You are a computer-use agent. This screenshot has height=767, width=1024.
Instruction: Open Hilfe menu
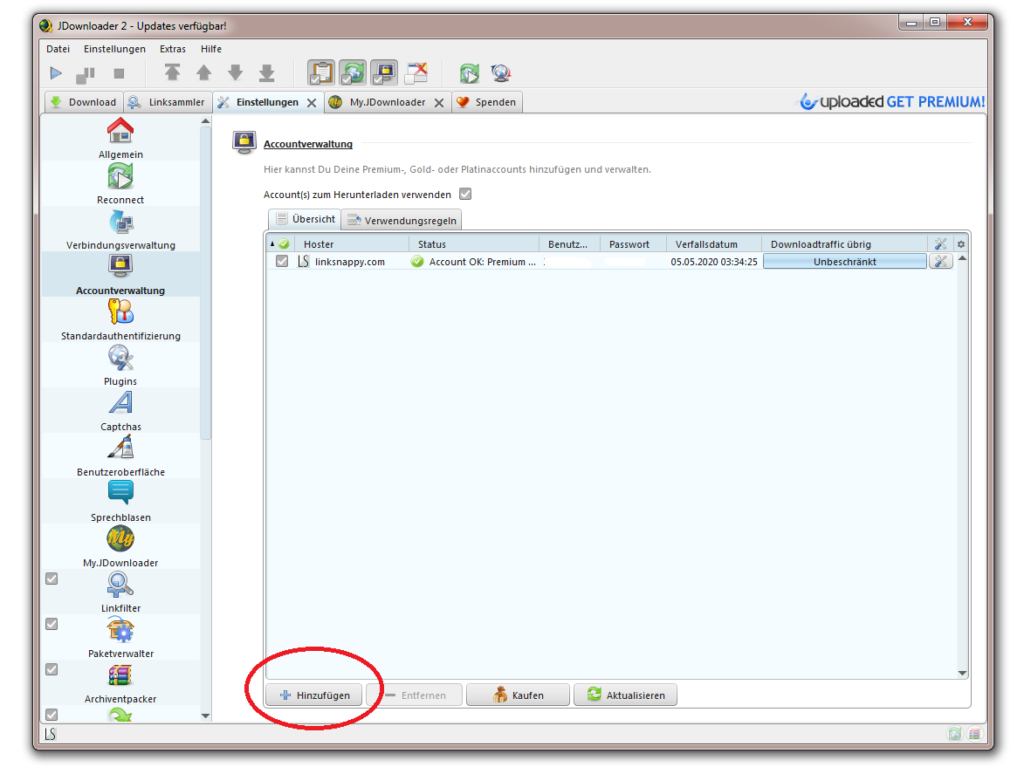point(211,49)
